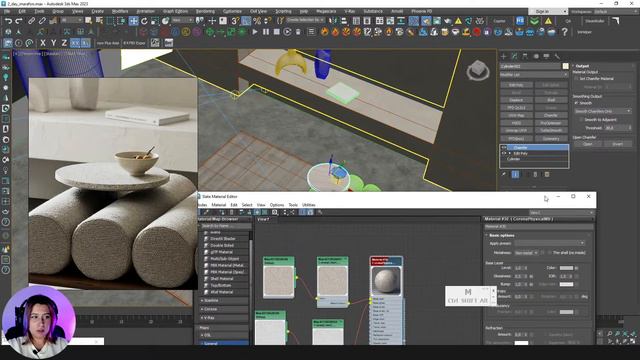Enable Set Chamfer Material checkbox
This screenshot has width=640, height=360.
coord(576,79)
